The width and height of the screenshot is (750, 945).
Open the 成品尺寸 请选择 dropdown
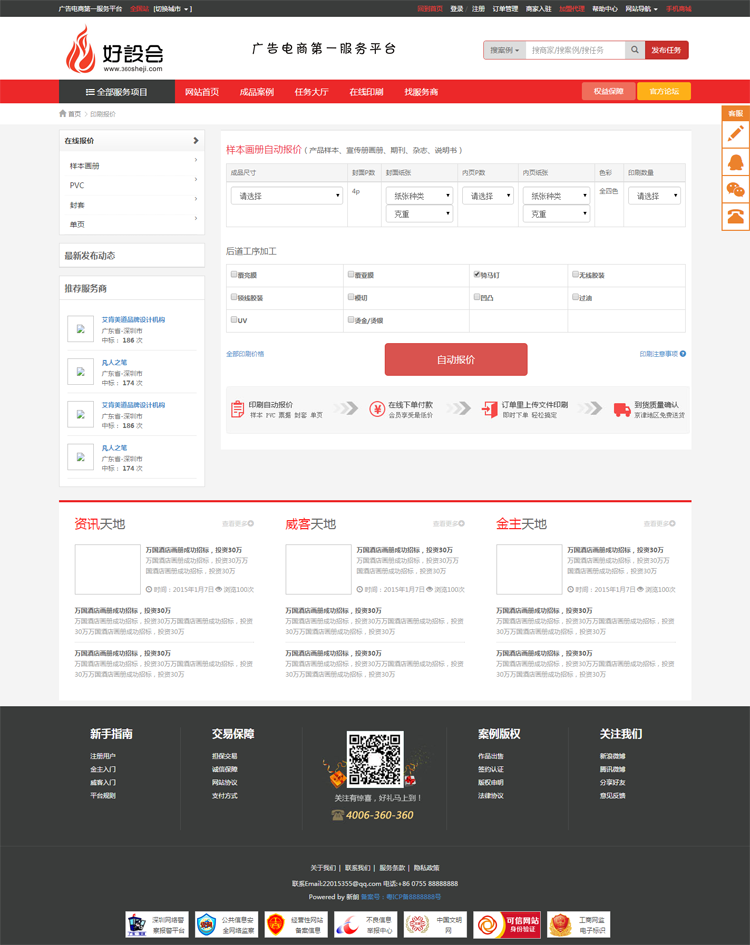click(x=287, y=196)
